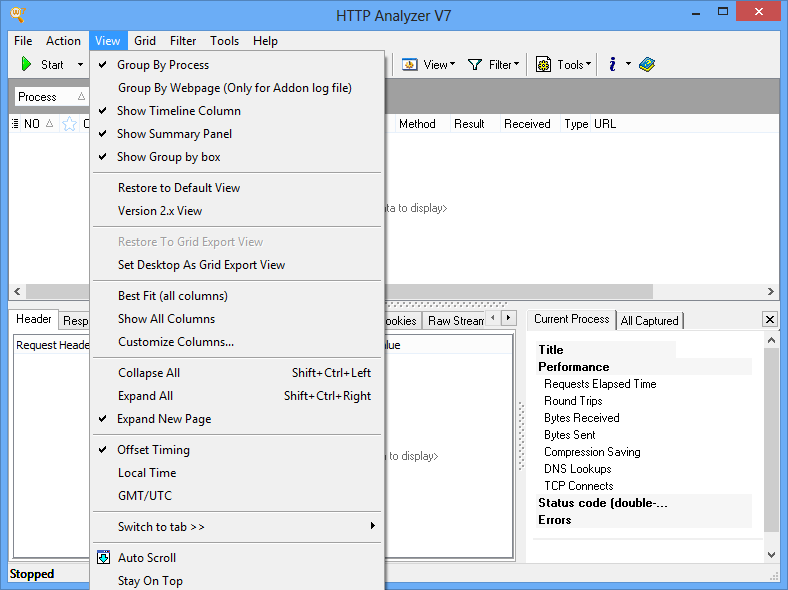
Task: Open Customize Columns dialog
Action: [x=237, y=342]
